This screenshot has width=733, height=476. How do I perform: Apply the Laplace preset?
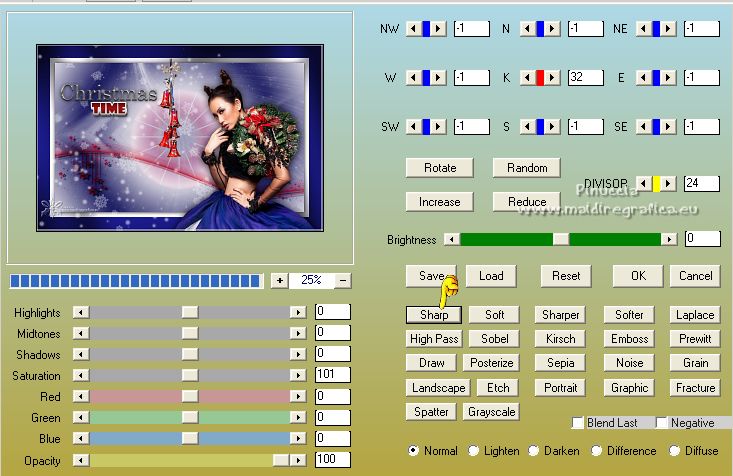point(695,315)
